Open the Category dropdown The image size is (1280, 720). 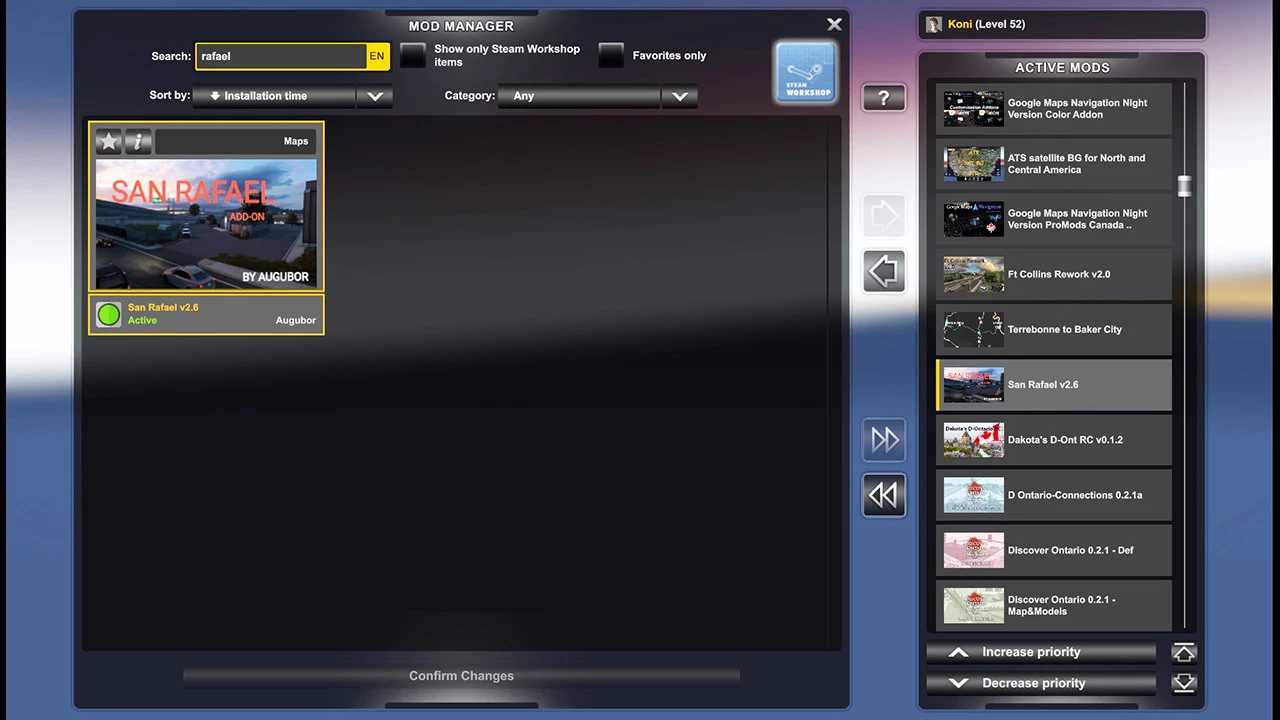coord(679,97)
